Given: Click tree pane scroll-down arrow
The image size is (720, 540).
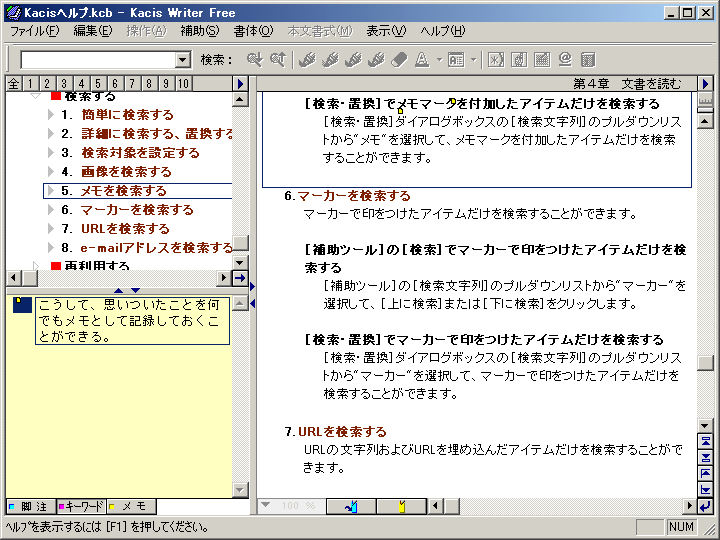Looking at the screenshot, I should click(240, 263).
